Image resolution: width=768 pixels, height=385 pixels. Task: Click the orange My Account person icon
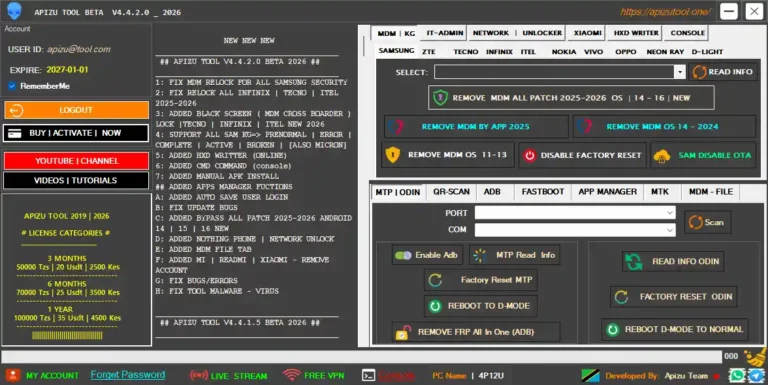[13, 375]
